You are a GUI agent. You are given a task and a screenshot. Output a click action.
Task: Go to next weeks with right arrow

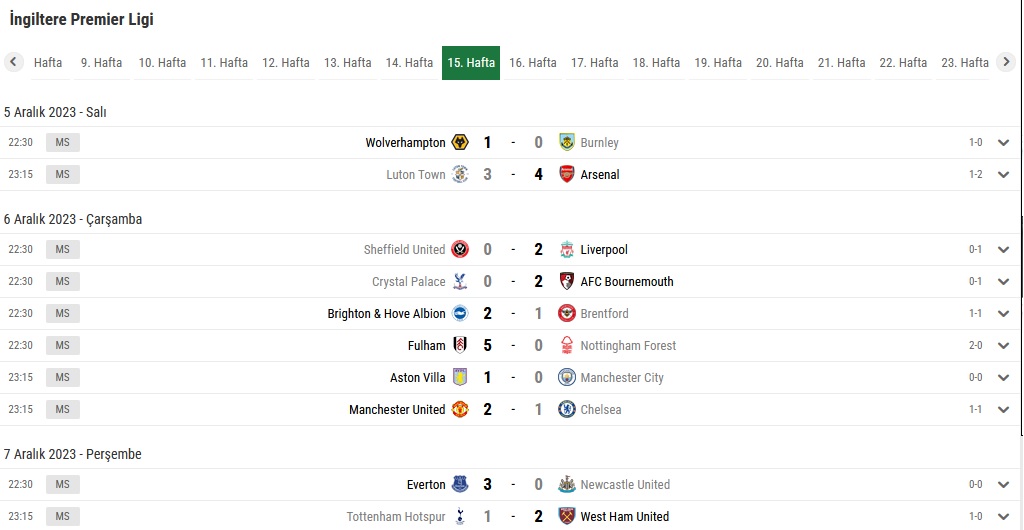(1006, 62)
